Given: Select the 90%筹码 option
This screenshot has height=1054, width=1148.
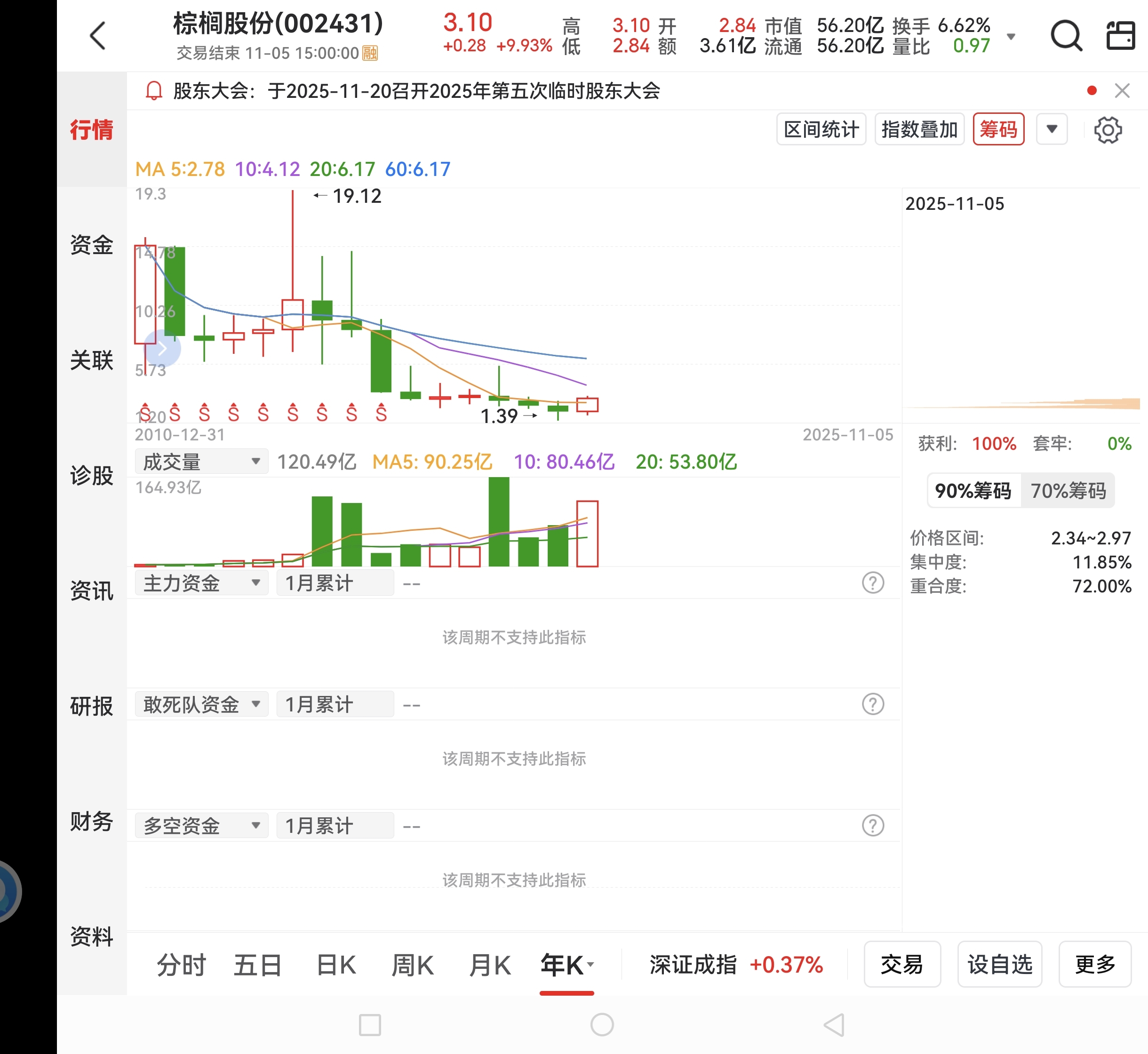Looking at the screenshot, I should 973,490.
